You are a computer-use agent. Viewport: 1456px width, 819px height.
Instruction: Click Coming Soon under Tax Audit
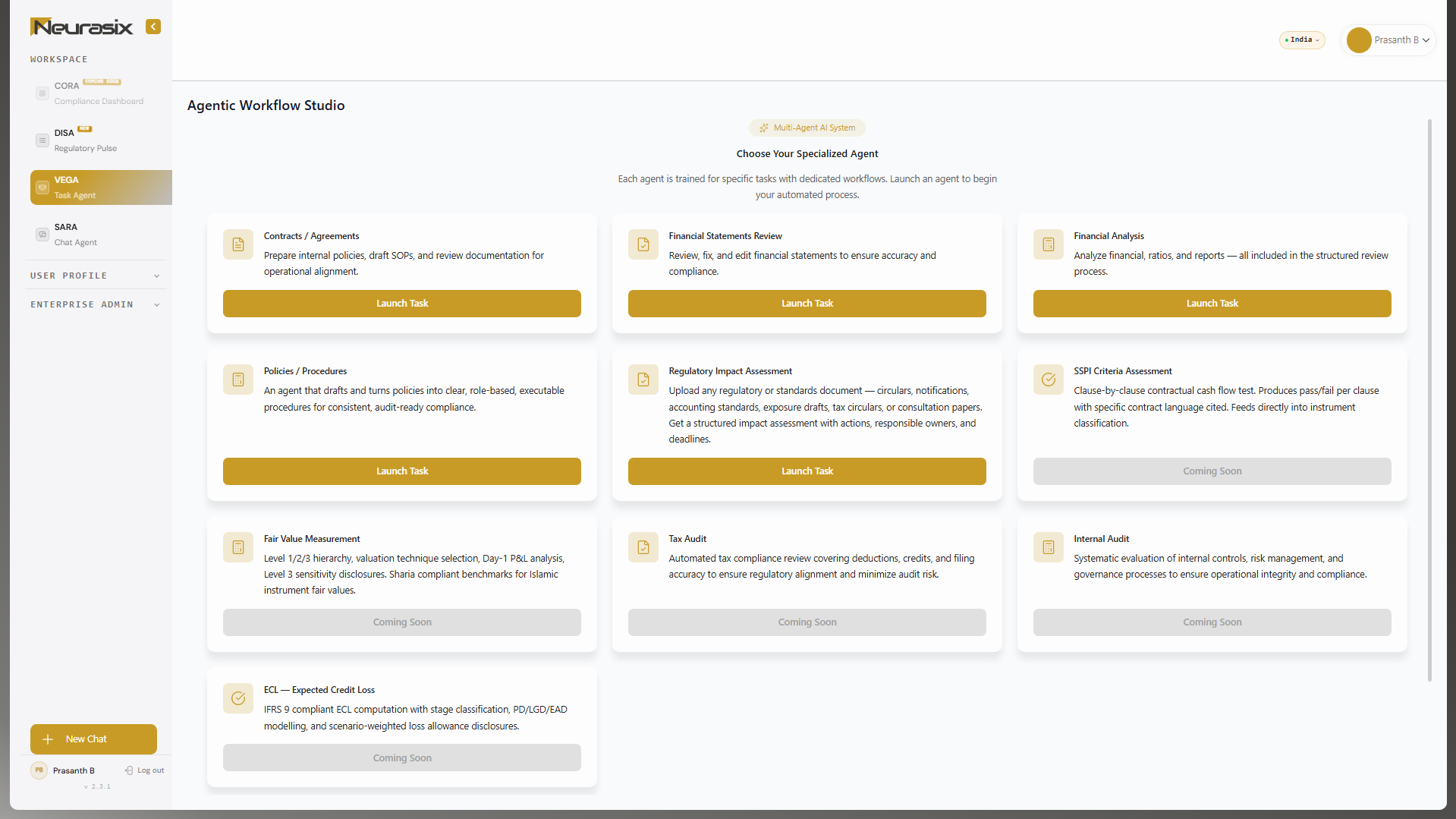(x=807, y=622)
